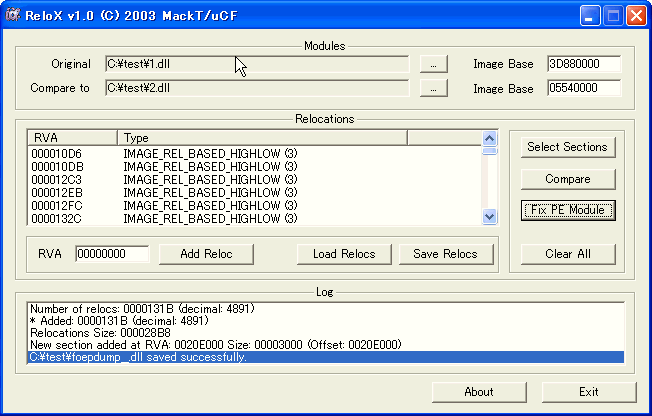Open the Select Sections dialog

pos(568,147)
